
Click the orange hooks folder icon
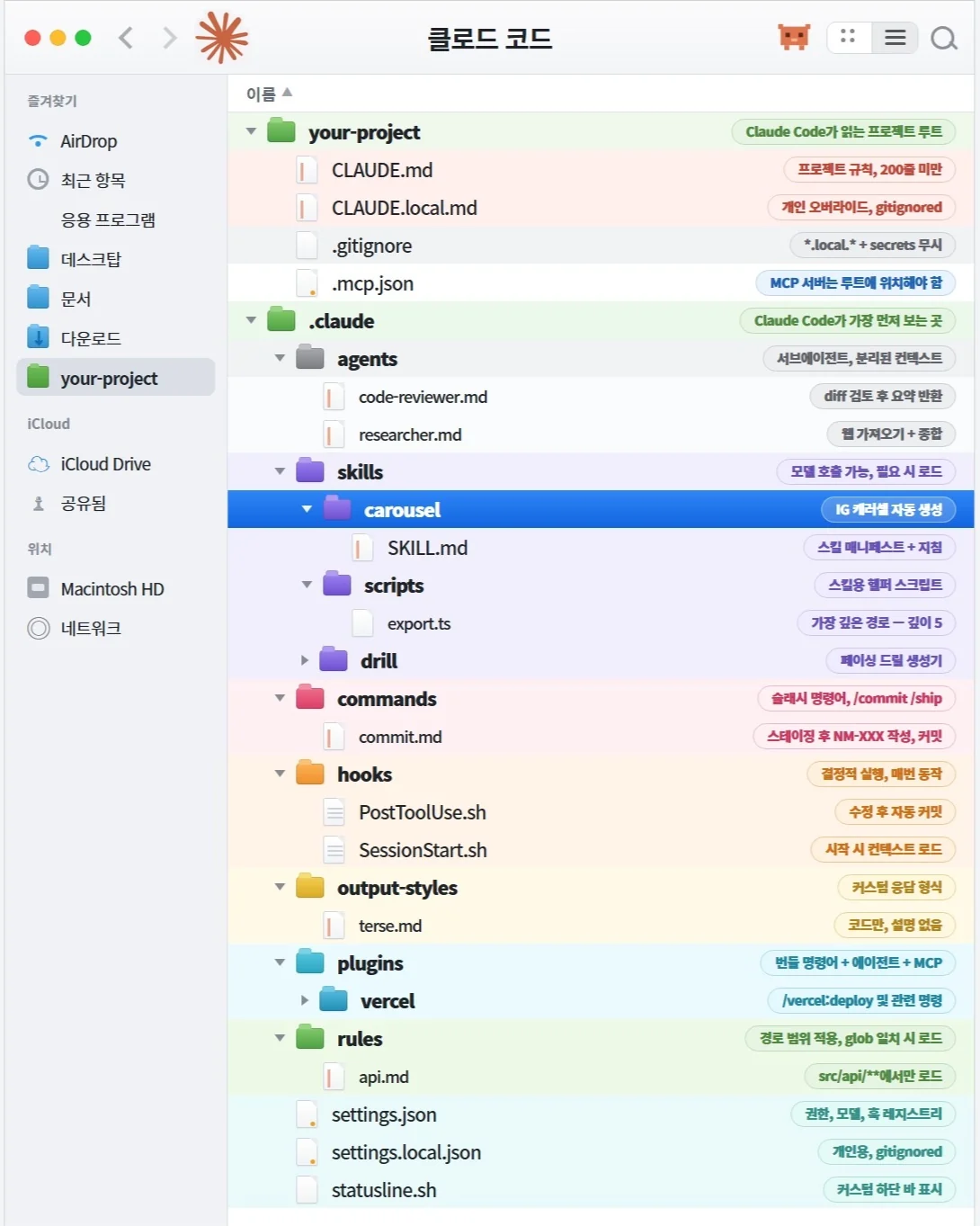310,774
